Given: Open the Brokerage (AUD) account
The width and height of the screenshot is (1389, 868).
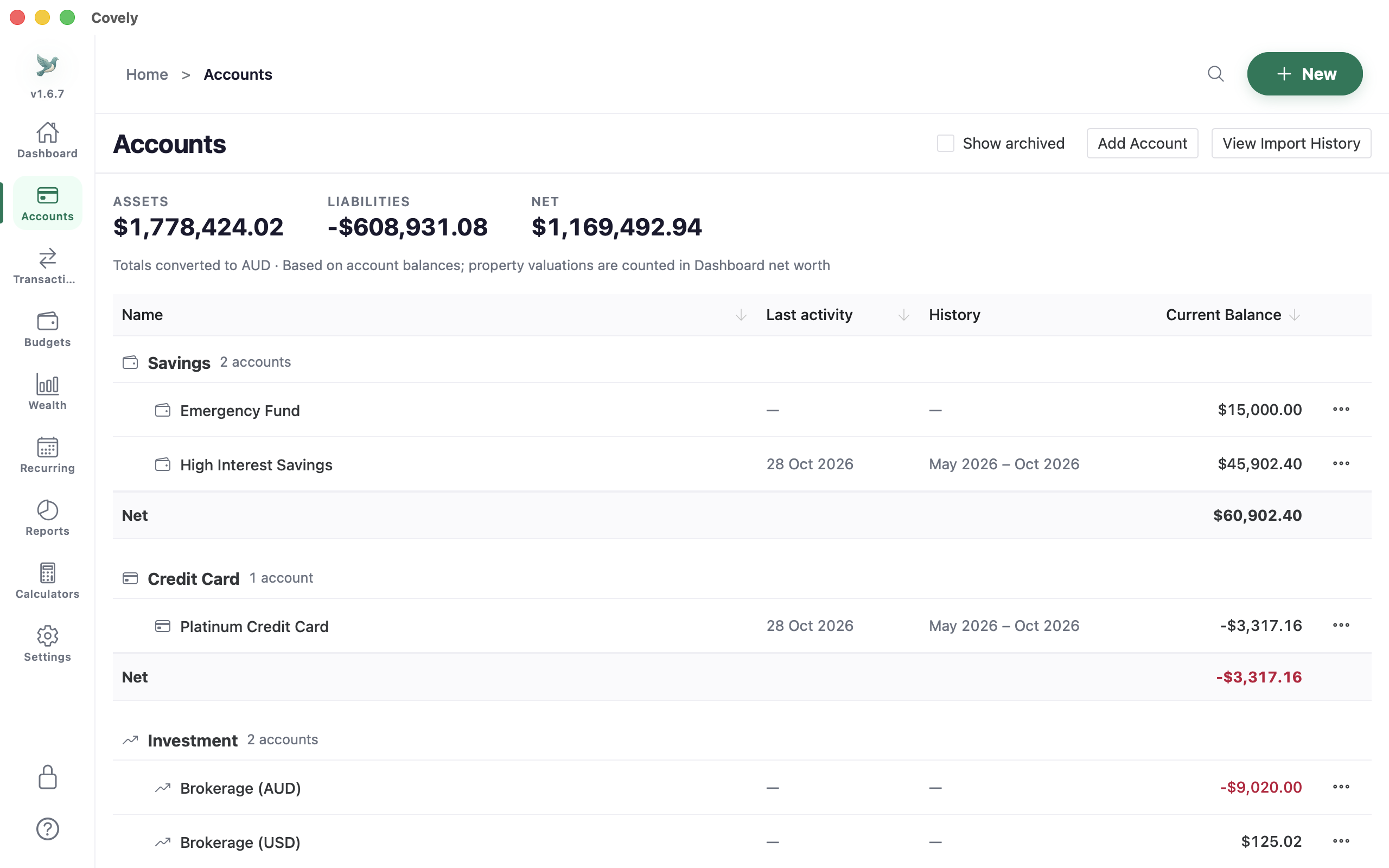Looking at the screenshot, I should [742, 788].
